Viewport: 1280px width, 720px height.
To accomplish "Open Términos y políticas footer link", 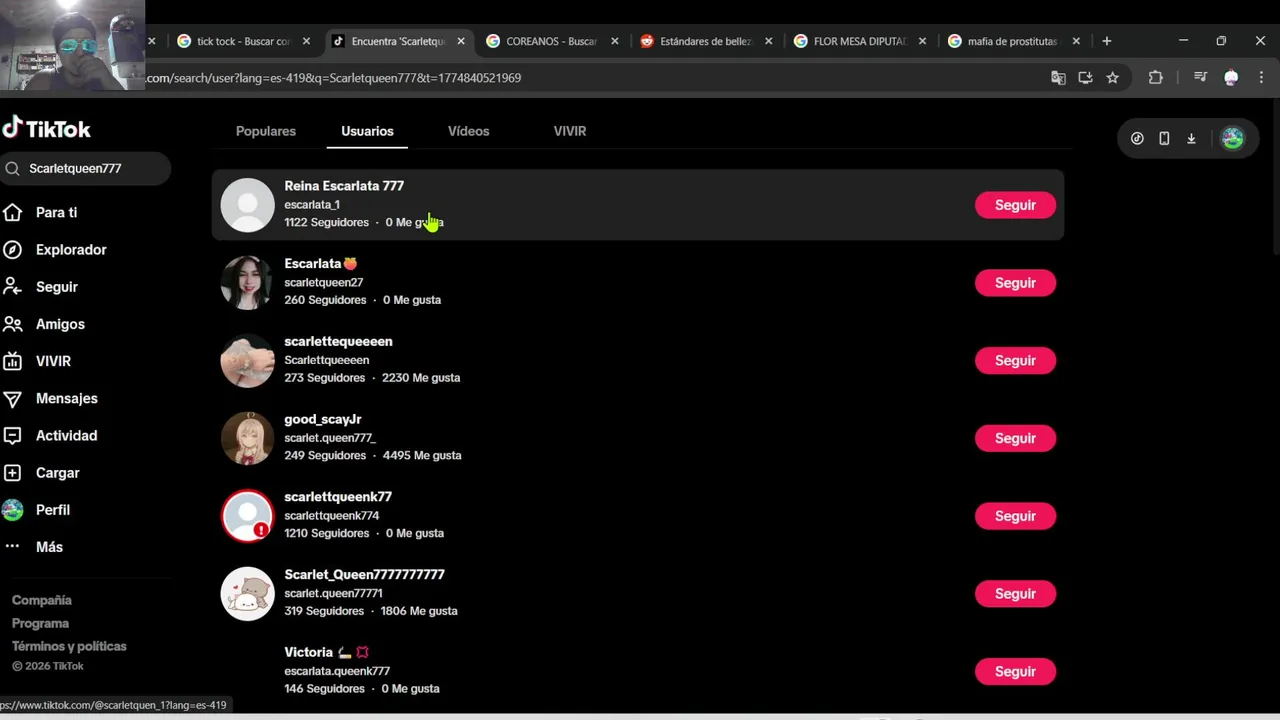I will pyautogui.click(x=69, y=646).
